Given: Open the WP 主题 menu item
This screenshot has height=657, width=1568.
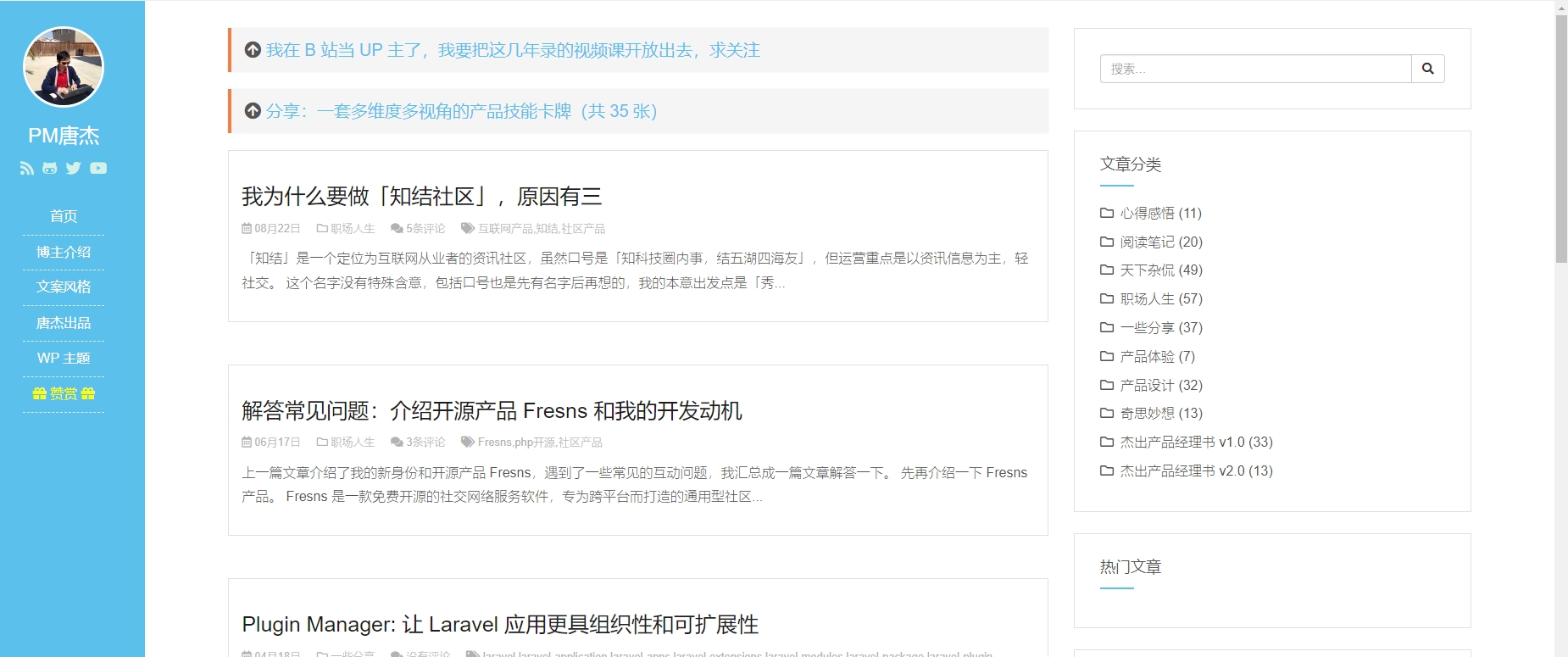Looking at the screenshot, I should tap(64, 358).
